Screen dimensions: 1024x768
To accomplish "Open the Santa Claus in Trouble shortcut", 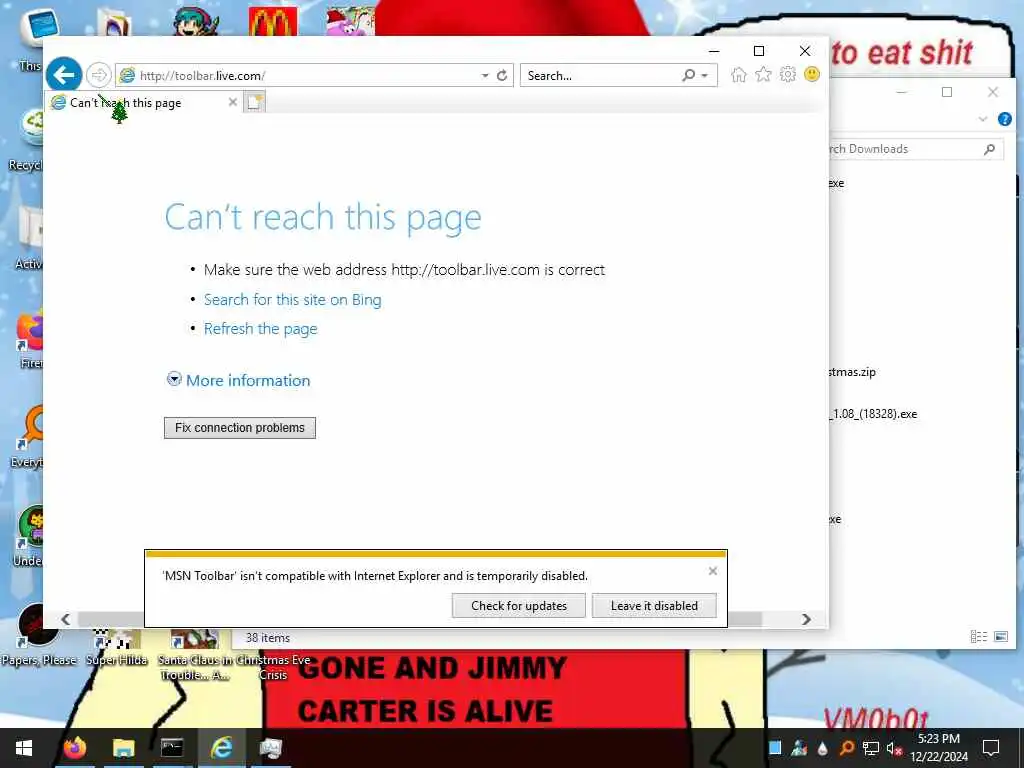I will tap(194, 656).
